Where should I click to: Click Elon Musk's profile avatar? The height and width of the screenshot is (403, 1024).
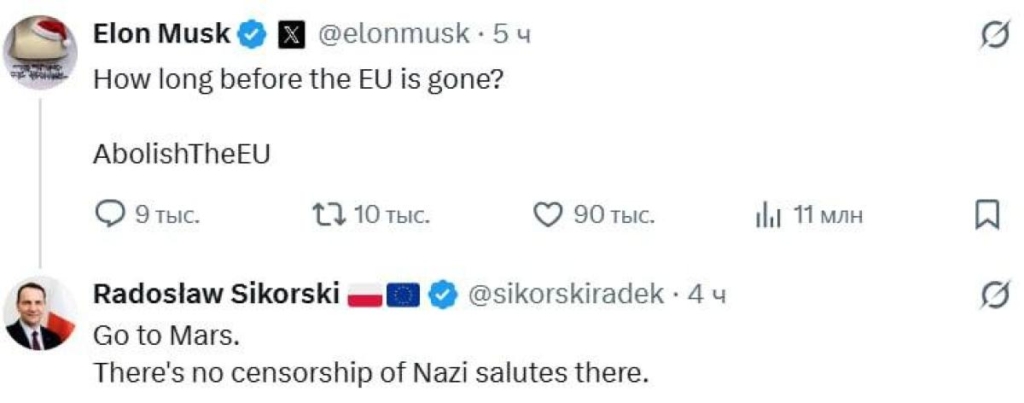(41, 52)
